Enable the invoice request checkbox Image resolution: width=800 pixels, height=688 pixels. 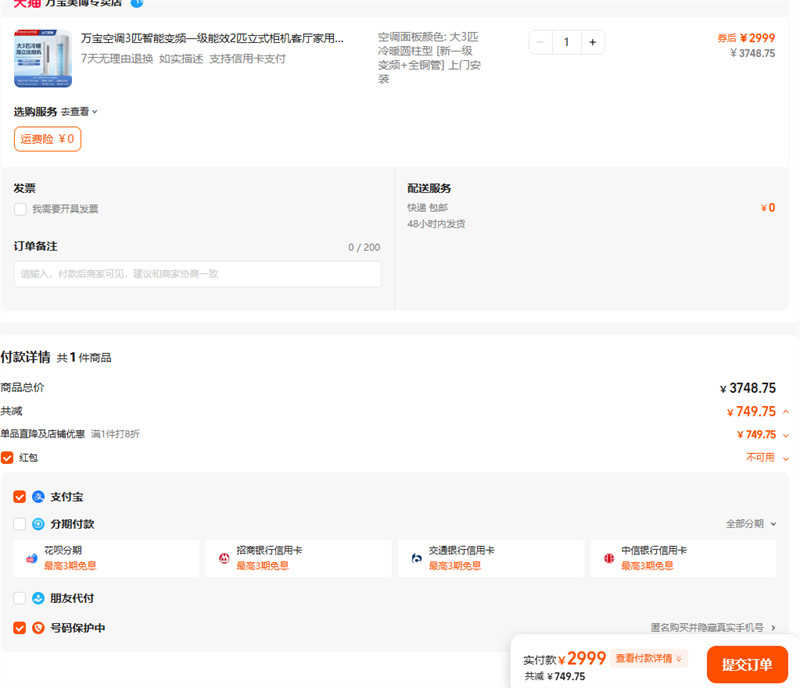tap(20, 209)
